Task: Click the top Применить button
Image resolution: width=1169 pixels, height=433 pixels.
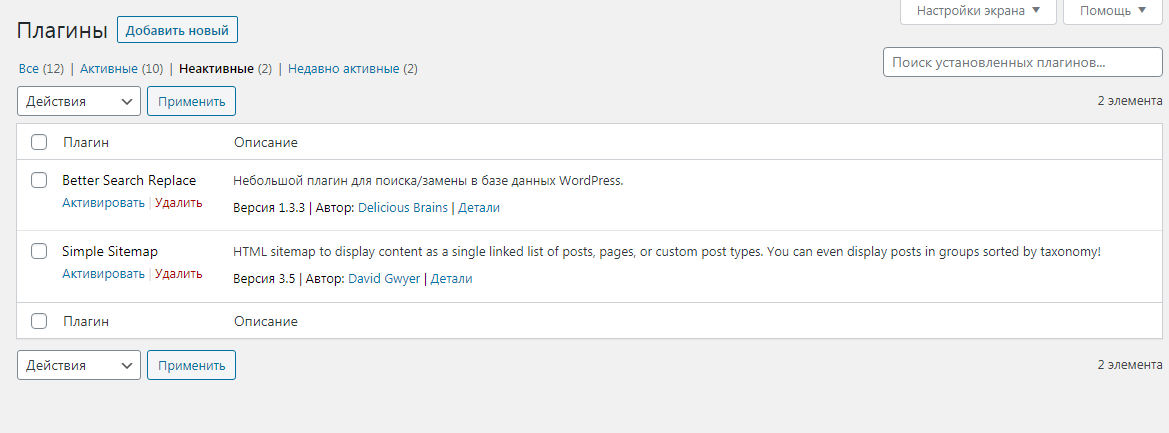Action: coord(192,101)
